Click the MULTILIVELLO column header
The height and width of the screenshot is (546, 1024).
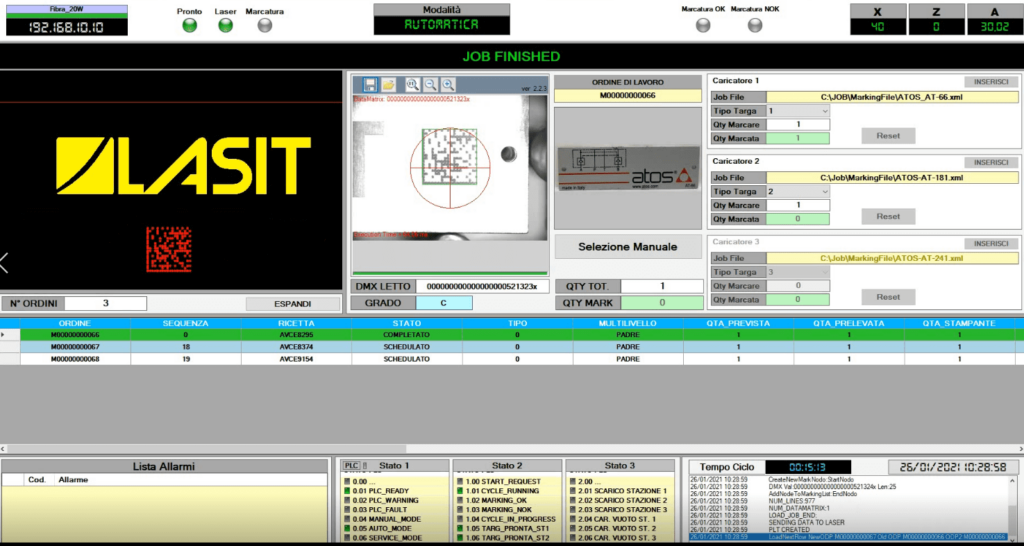[628, 323]
